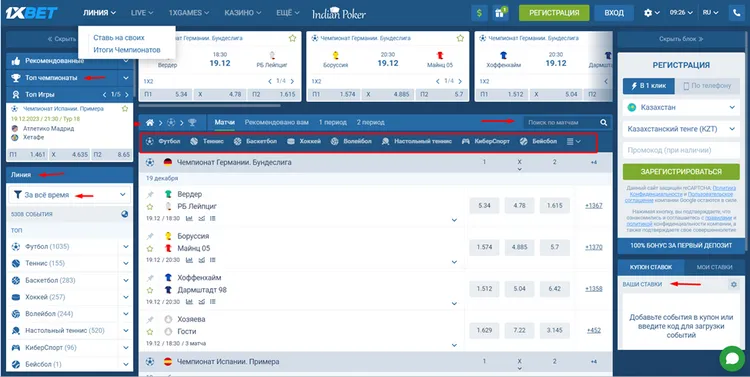Viewport: 750px width, 377px height.
Task: Open statistics chart icon for Вердер match
Action: pos(189,219)
